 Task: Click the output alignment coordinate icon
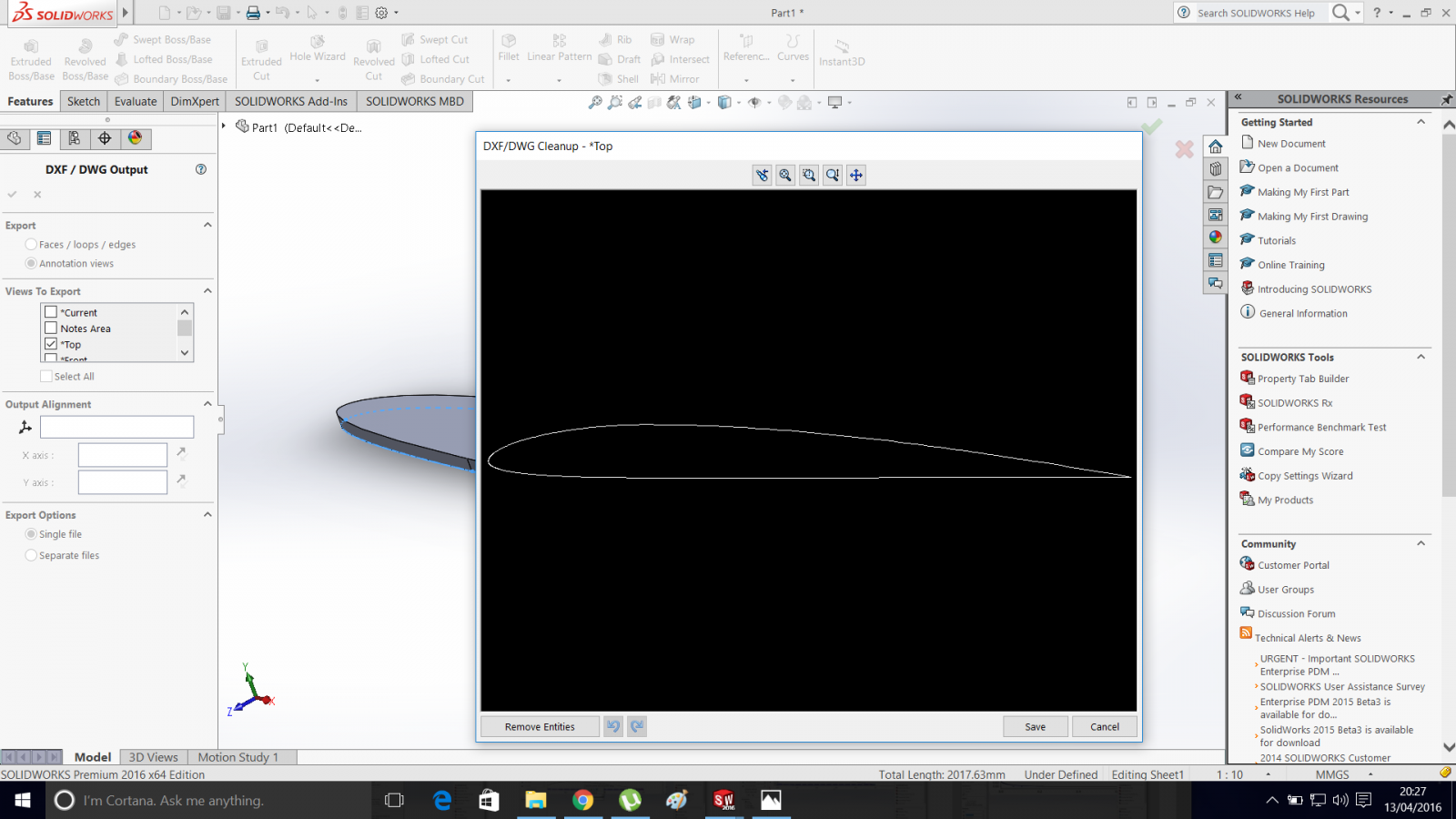(25, 427)
